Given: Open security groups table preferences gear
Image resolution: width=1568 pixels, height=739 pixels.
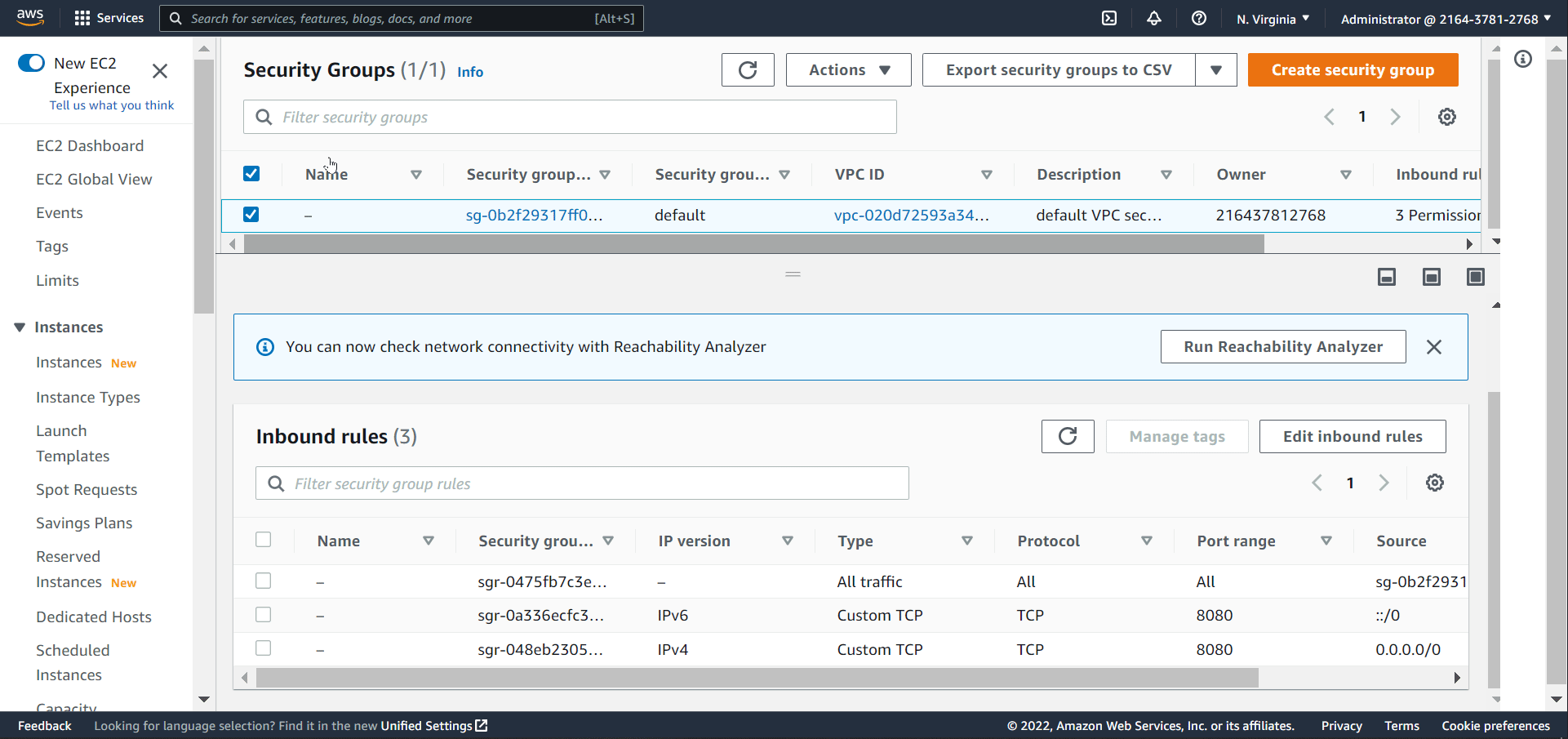Looking at the screenshot, I should [x=1446, y=117].
